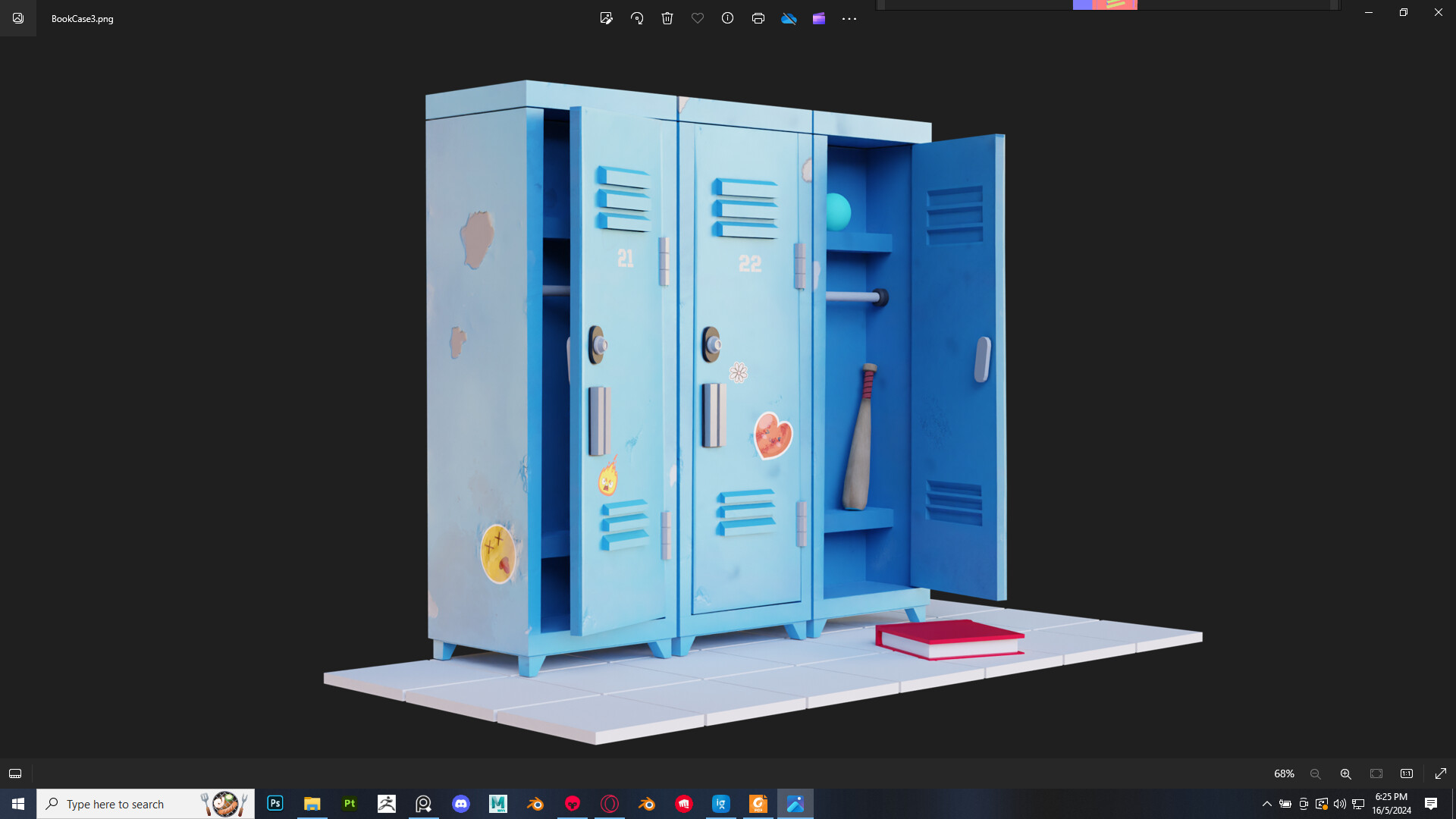This screenshot has width=1456, height=819.
Task: Click the BookCase3.png title label
Action: [81, 18]
